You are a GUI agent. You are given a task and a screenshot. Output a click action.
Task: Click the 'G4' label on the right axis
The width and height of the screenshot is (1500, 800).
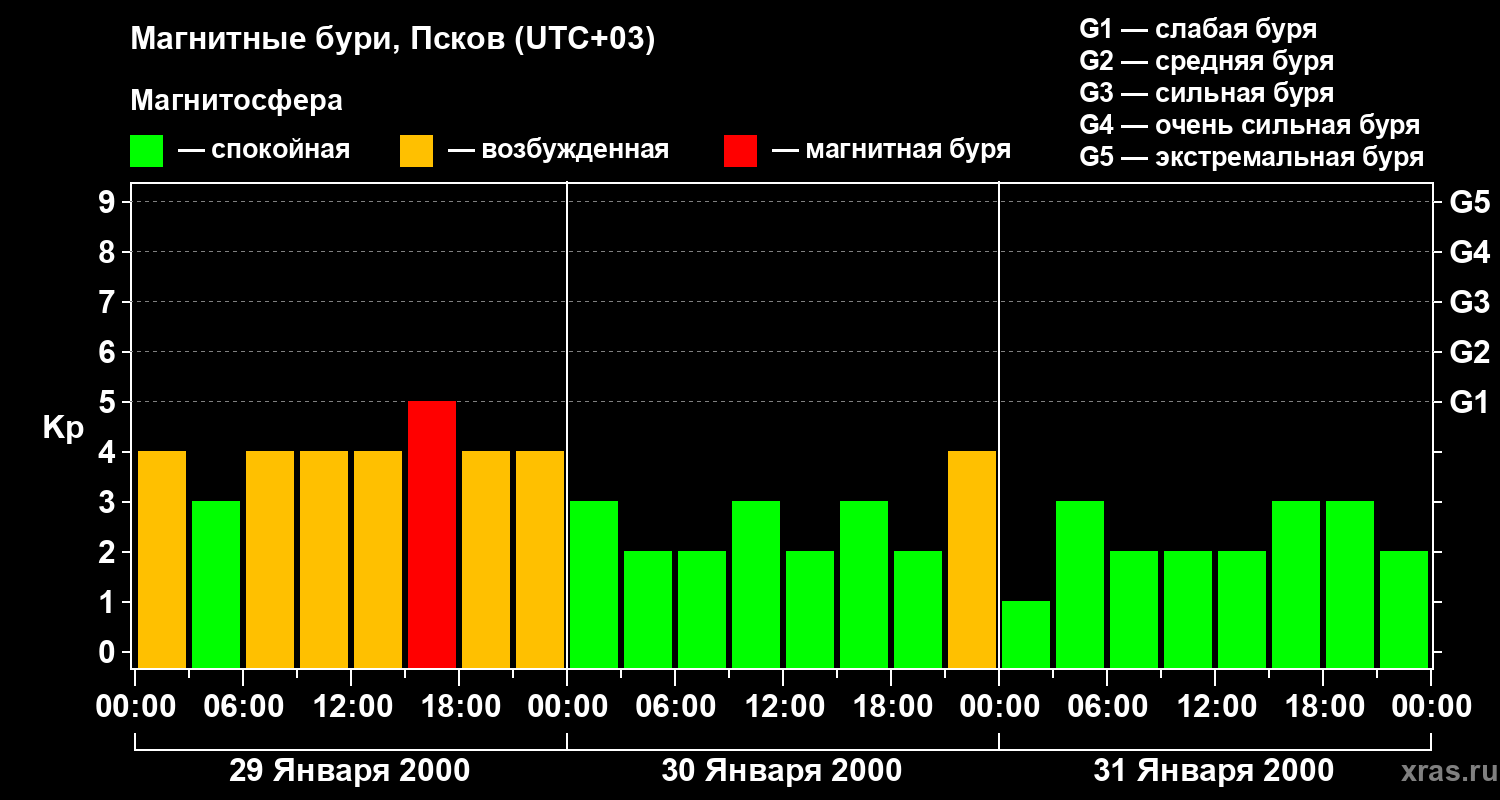[x=1469, y=252]
